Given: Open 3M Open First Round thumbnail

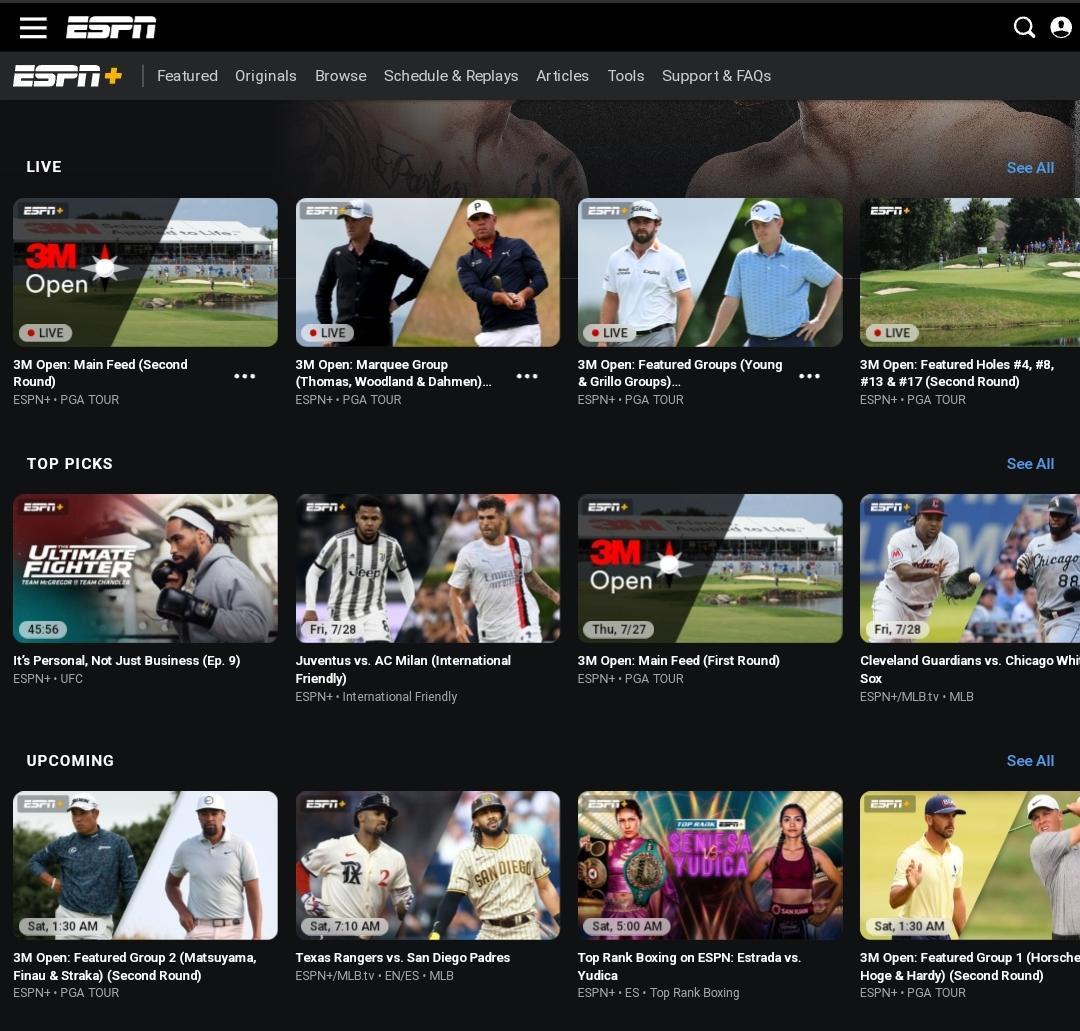Looking at the screenshot, I should 710,569.
